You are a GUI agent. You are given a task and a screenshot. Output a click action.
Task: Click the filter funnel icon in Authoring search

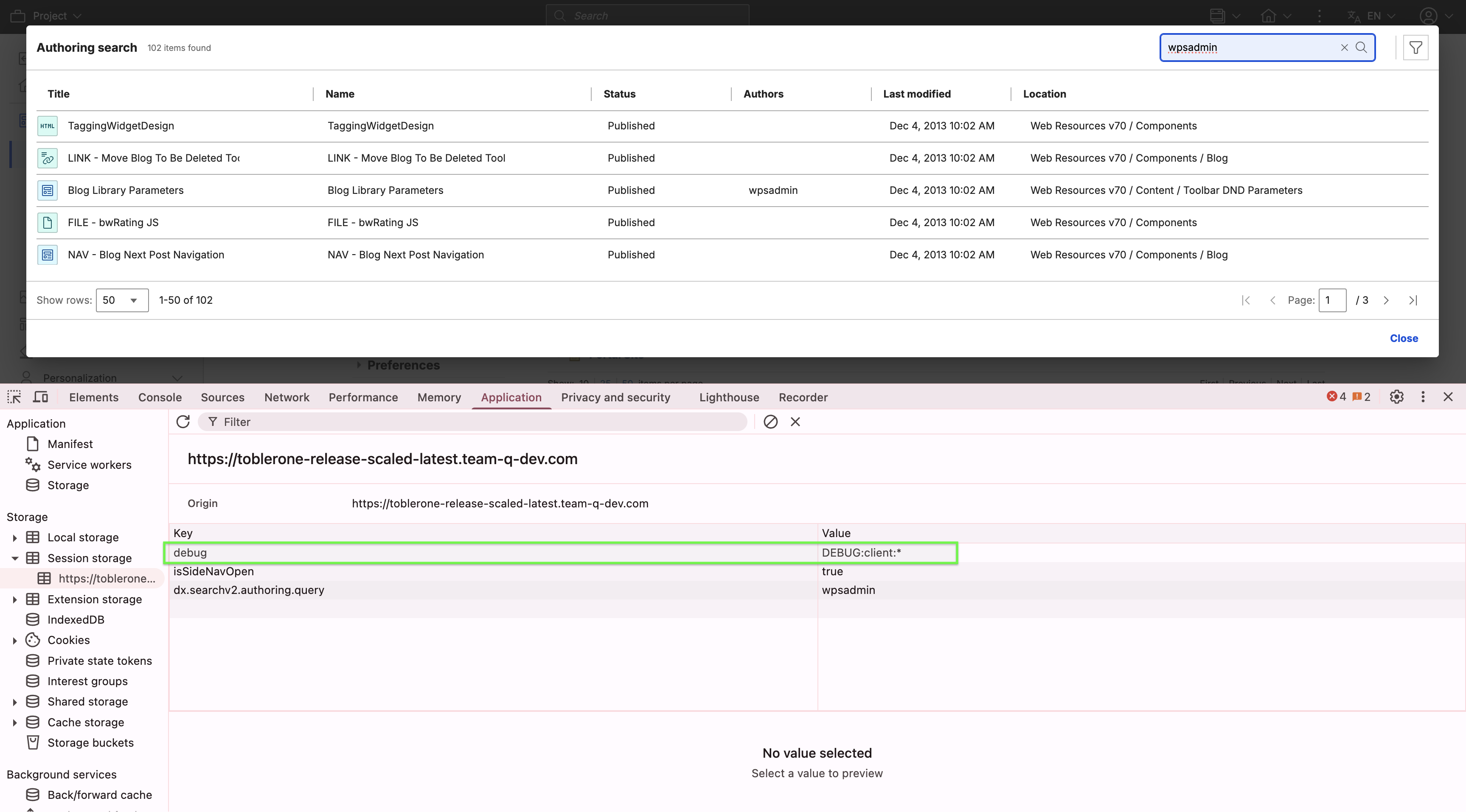click(x=1415, y=48)
